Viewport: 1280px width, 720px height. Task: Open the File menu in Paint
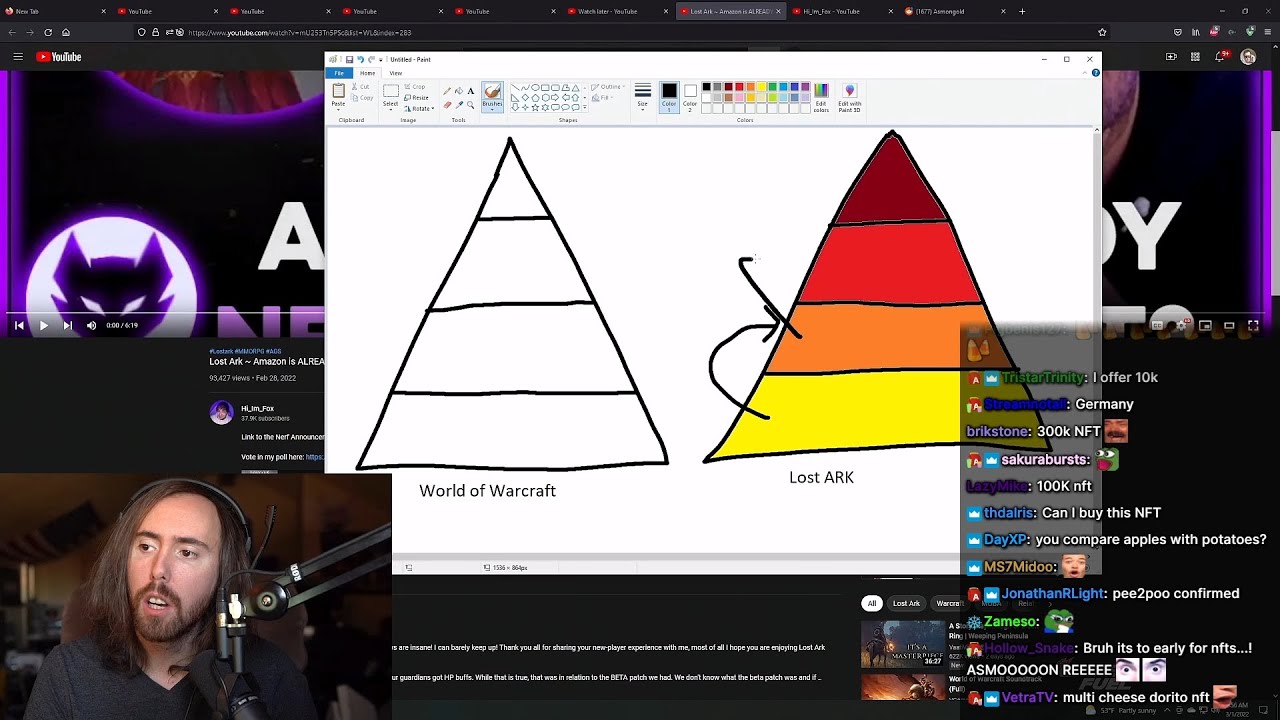click(x=339, y=73)
